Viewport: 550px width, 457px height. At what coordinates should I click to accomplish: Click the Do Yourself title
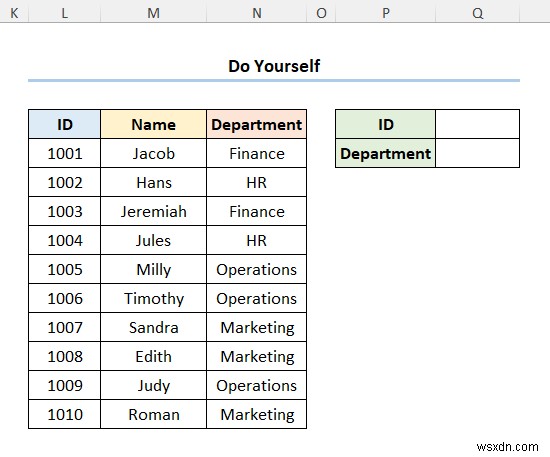click(x=274, y=66)
